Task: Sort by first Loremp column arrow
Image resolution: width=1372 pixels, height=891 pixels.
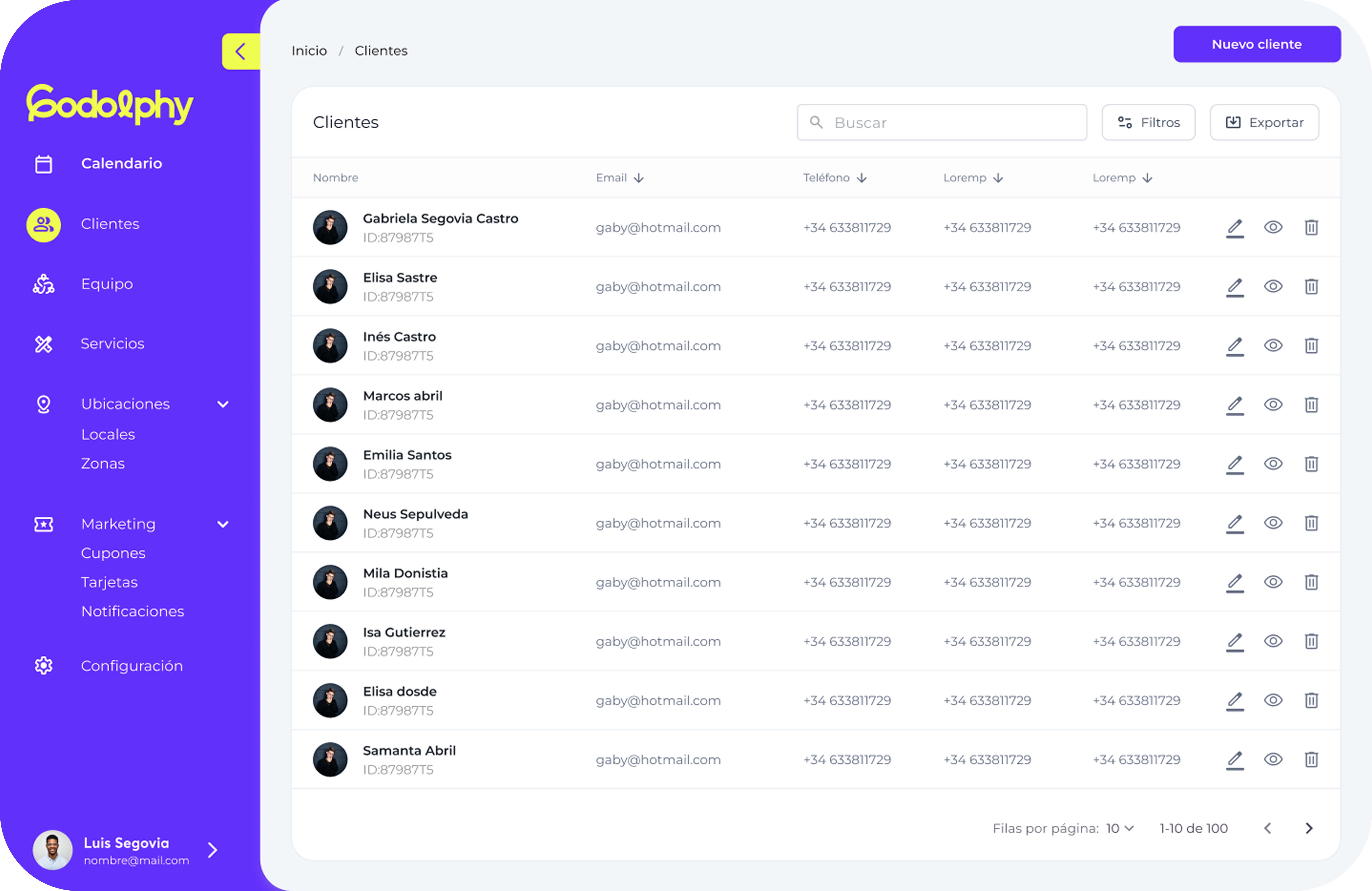Action: 998,178
